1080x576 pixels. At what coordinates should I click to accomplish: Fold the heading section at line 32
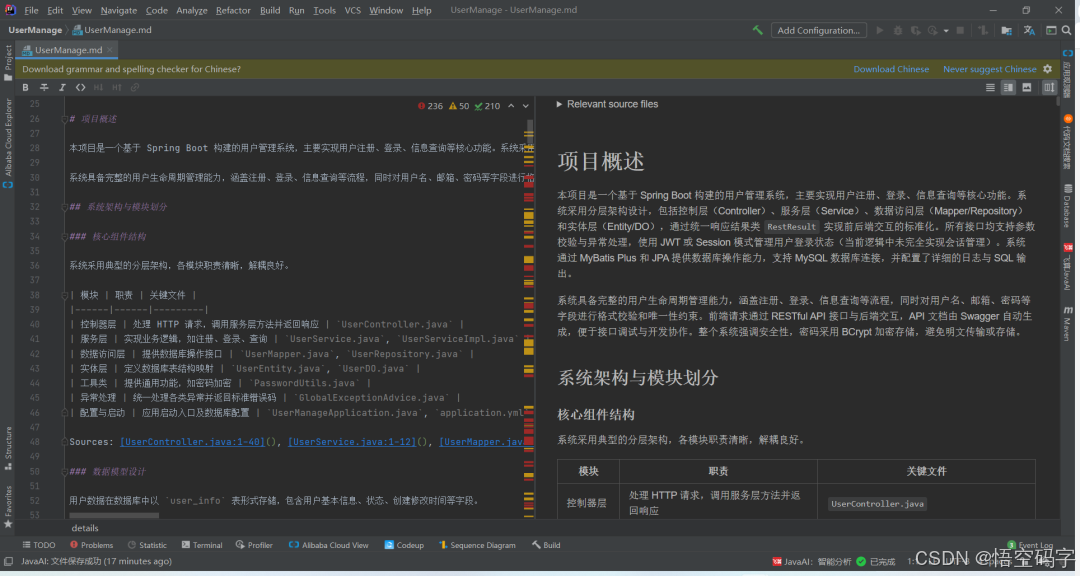coord(64,207)
